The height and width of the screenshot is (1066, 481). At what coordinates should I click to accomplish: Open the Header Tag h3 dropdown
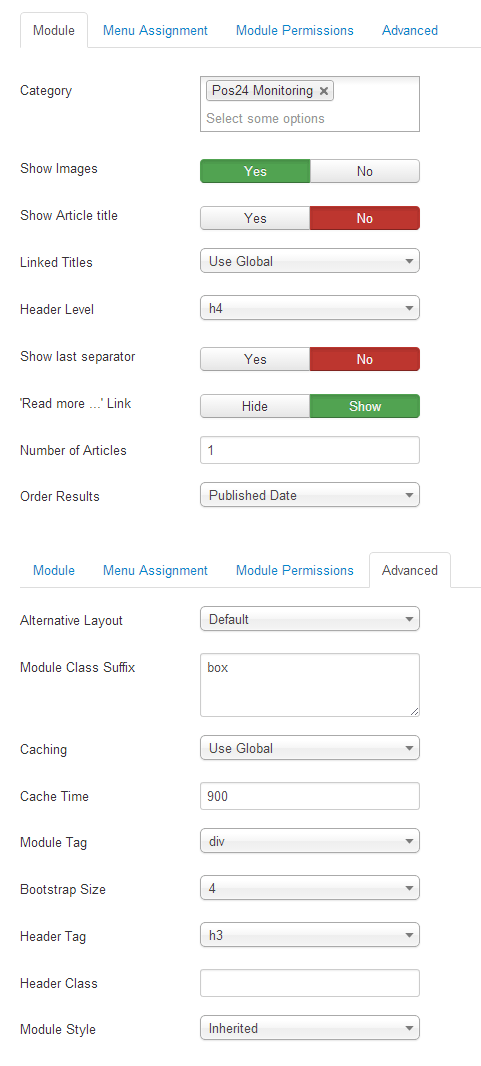click(x=310, y=935)
